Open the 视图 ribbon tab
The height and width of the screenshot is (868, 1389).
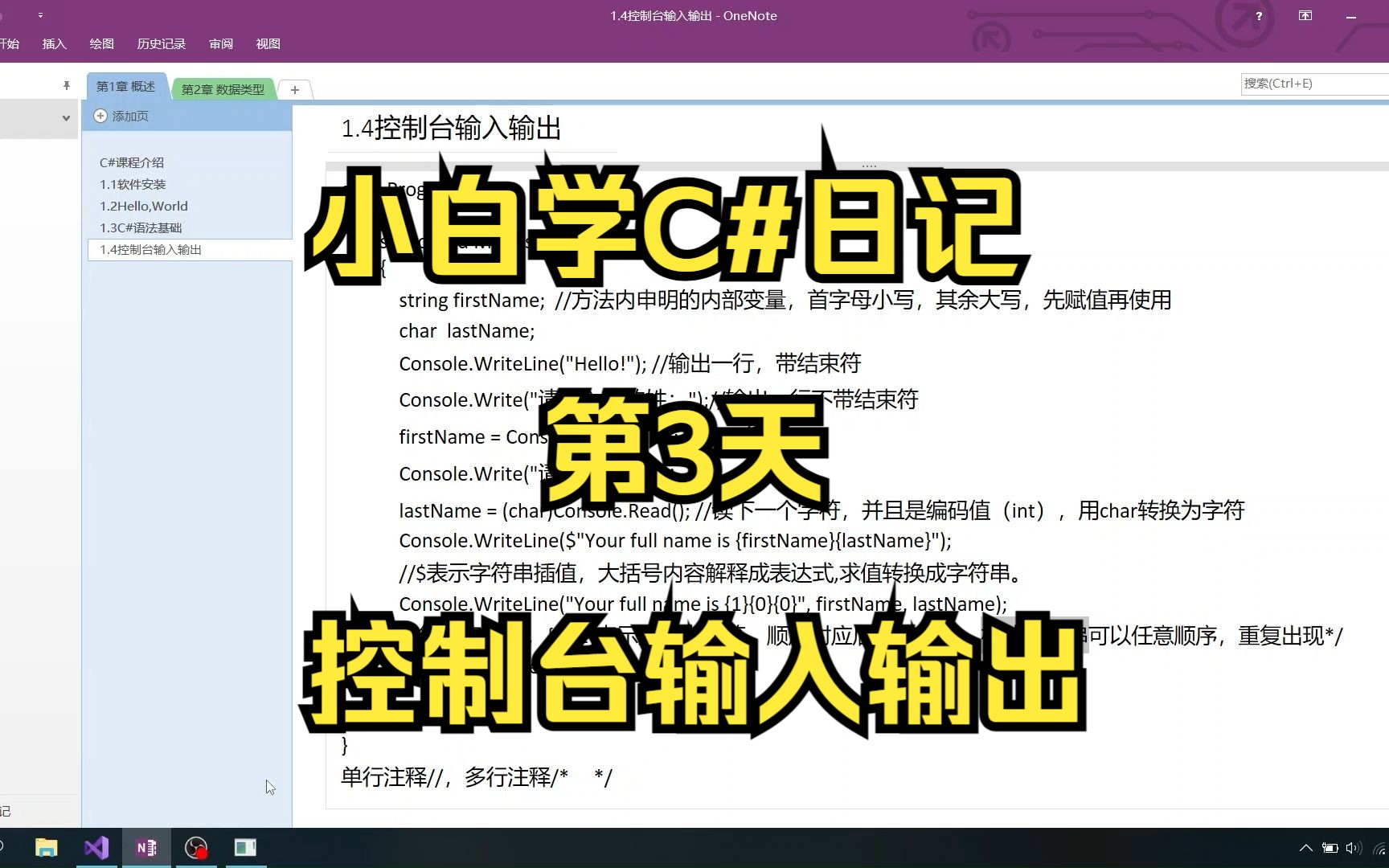coord(268,43)
